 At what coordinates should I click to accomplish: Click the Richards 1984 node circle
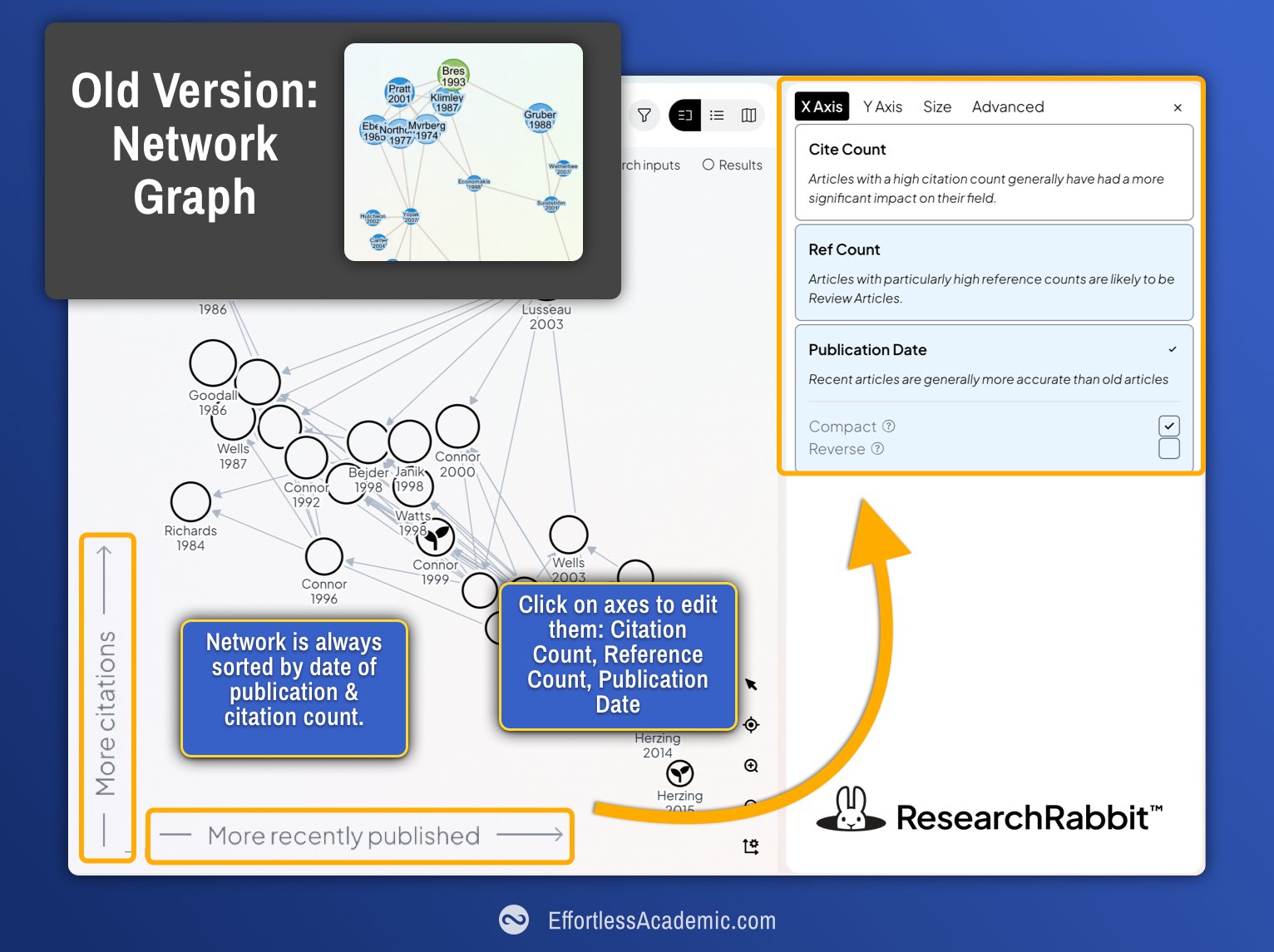(x=190, y=502)
